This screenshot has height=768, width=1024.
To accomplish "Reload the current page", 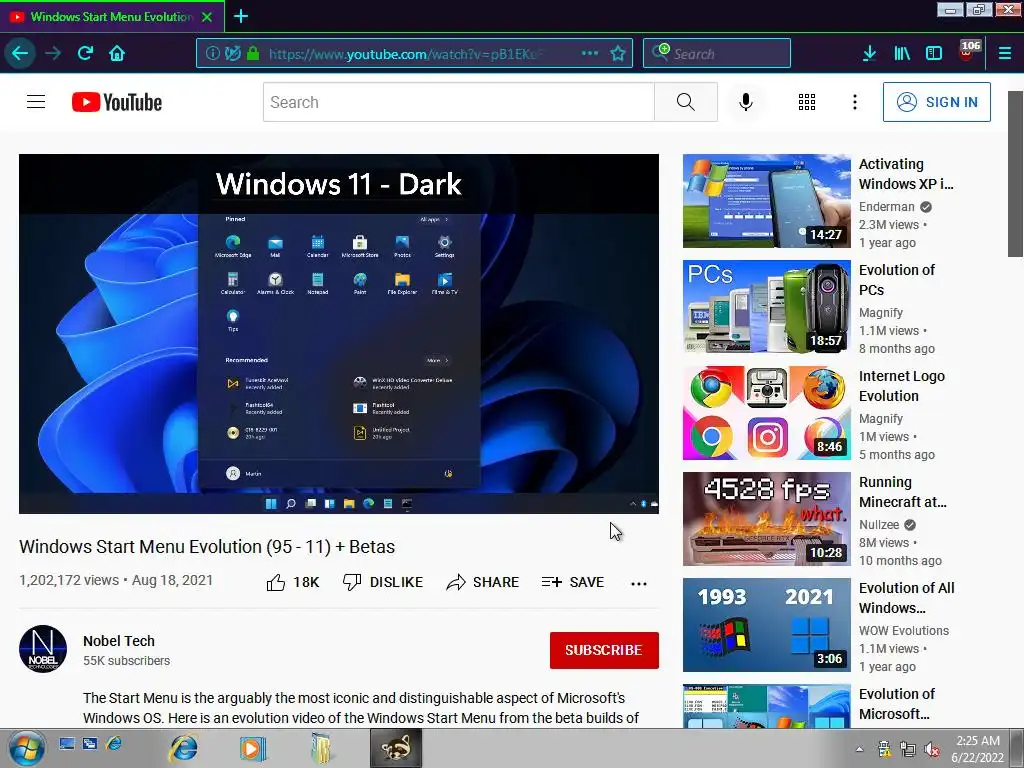I will pyautogui.click(x=85, y=53).
